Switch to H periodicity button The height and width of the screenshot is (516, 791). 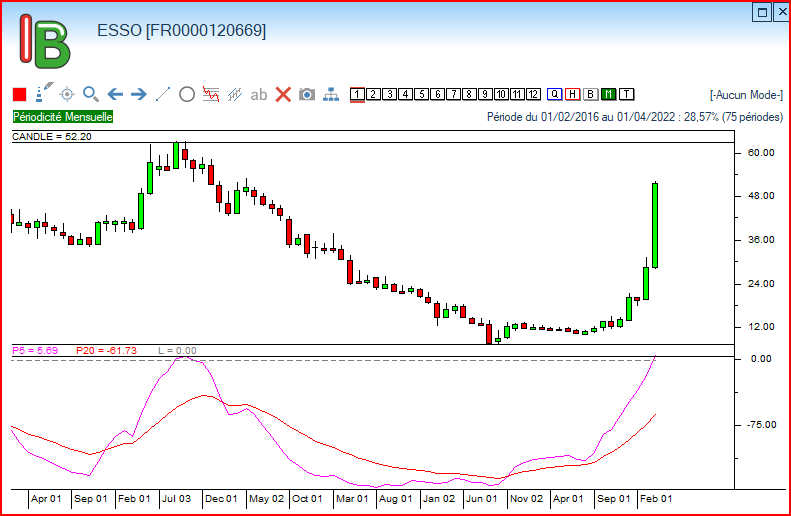click(x=573, y=94)
